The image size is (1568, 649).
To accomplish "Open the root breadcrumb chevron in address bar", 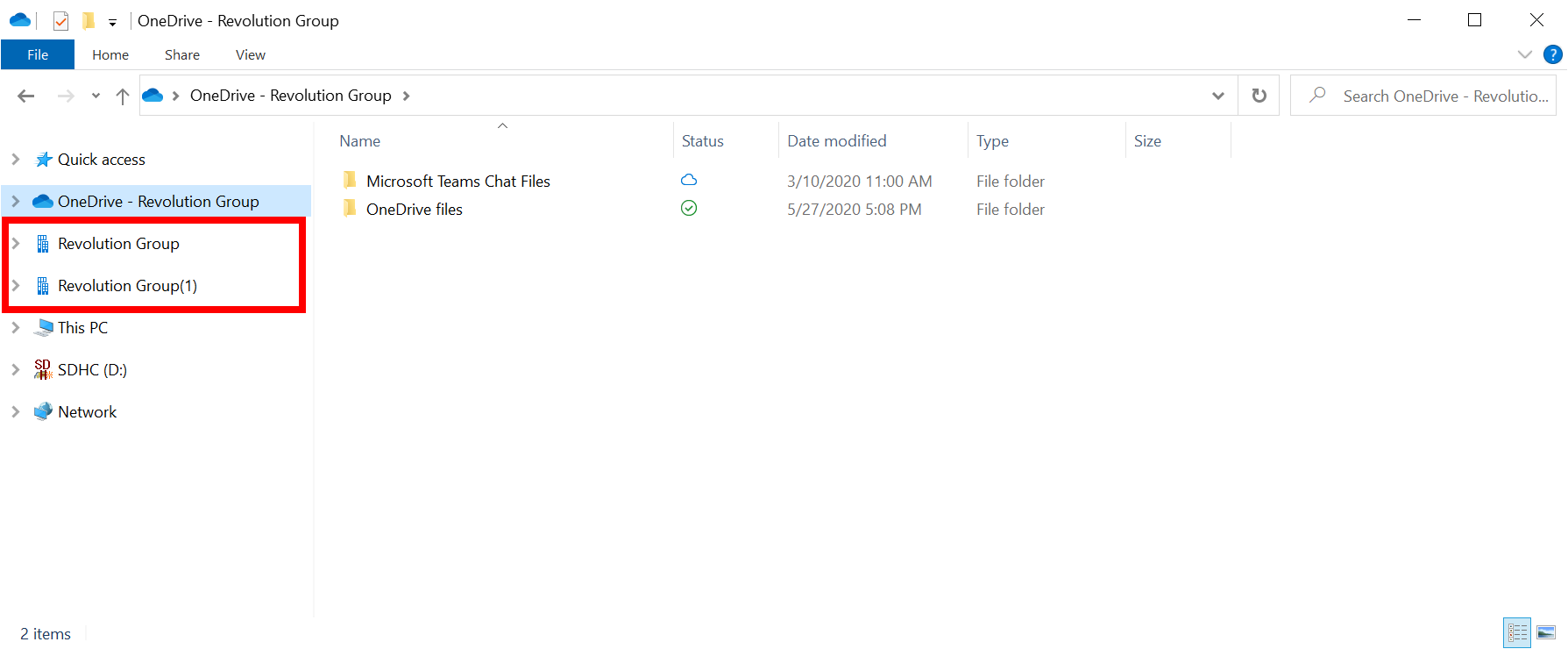I will 176,96.
